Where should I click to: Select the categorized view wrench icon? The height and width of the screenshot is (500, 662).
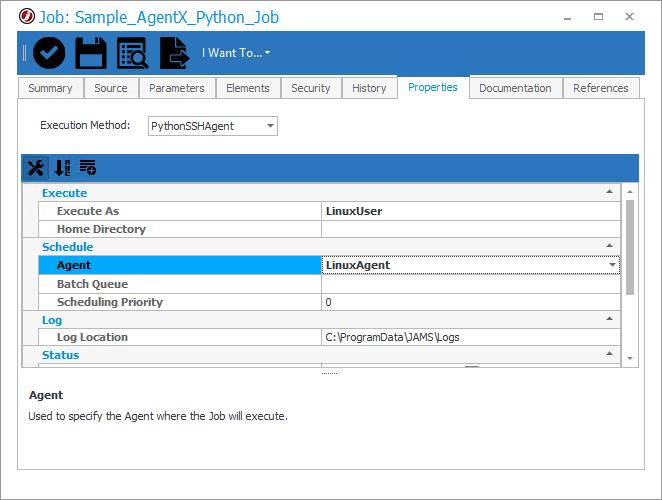pos(36,168)
